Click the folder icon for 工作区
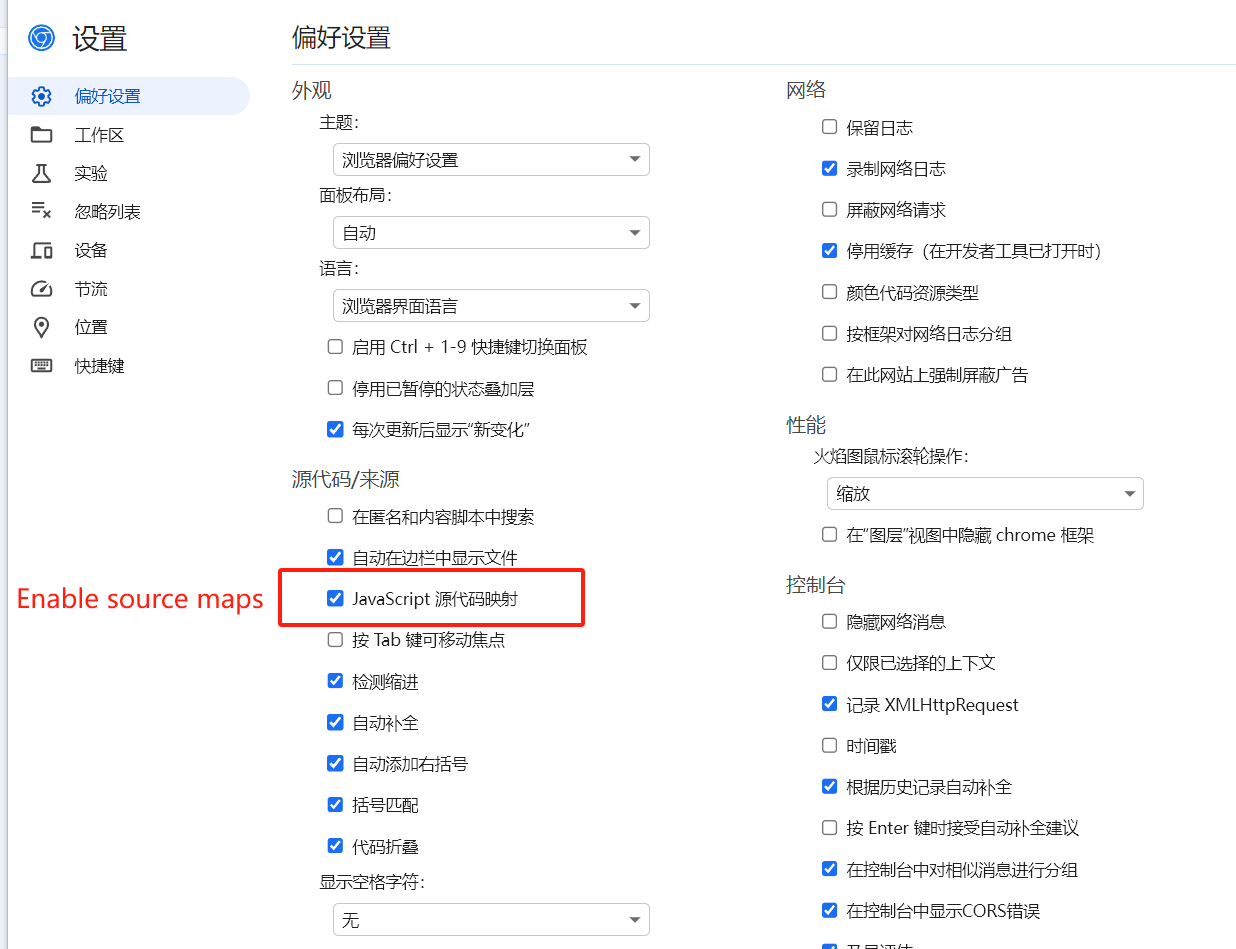 pos(41,135)
